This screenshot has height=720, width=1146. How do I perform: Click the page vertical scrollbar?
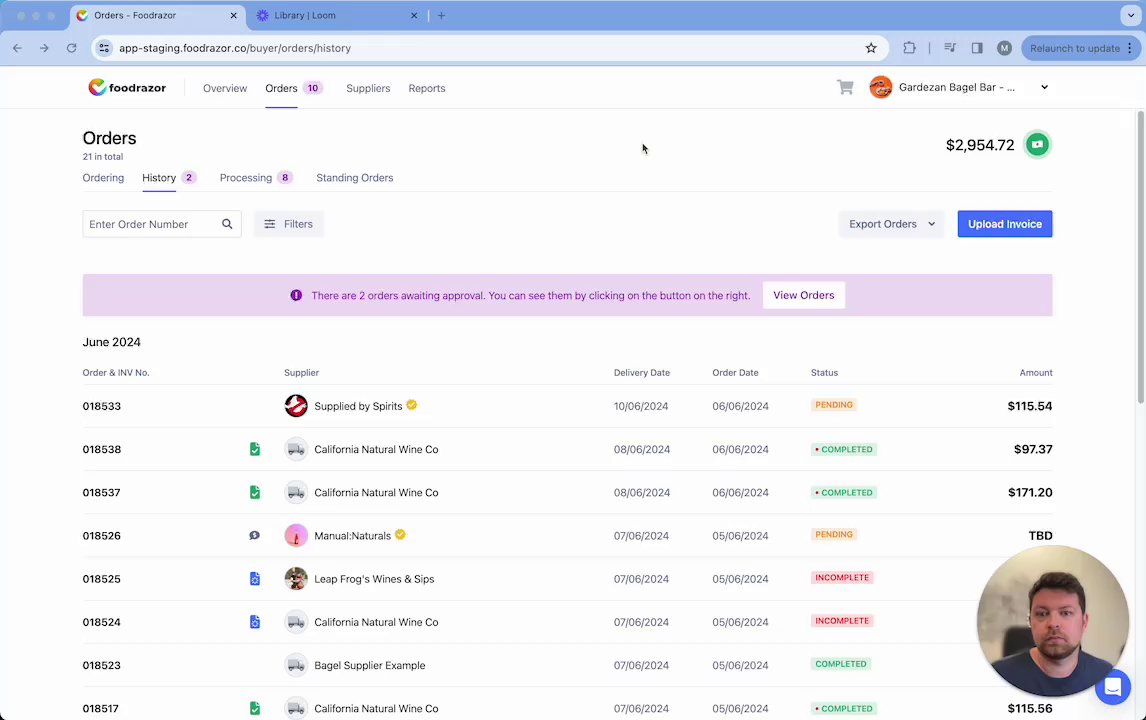1140,256
